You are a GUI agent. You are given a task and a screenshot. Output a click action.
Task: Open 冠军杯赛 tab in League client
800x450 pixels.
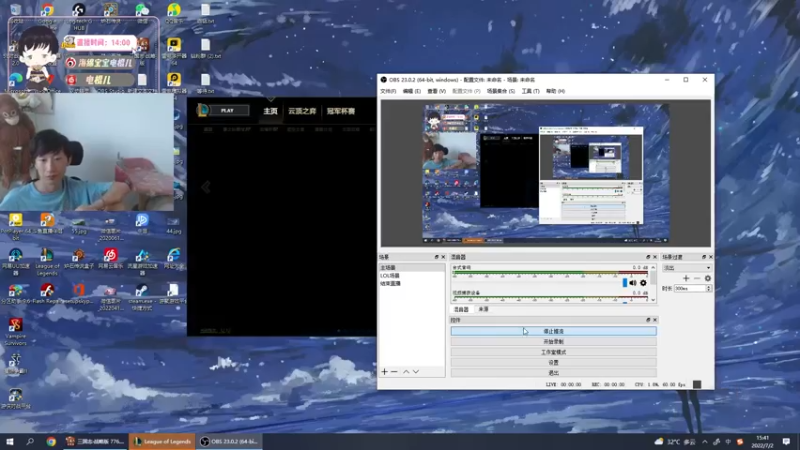pyautogui.click(x=340, y=111)
